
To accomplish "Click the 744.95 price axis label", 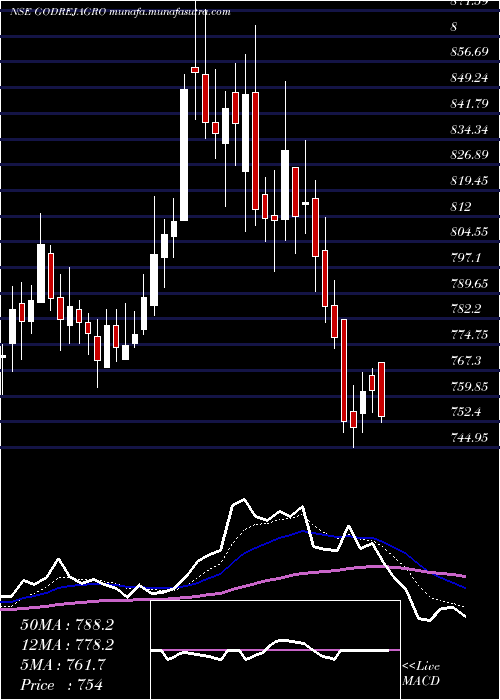I will (469, 438).
